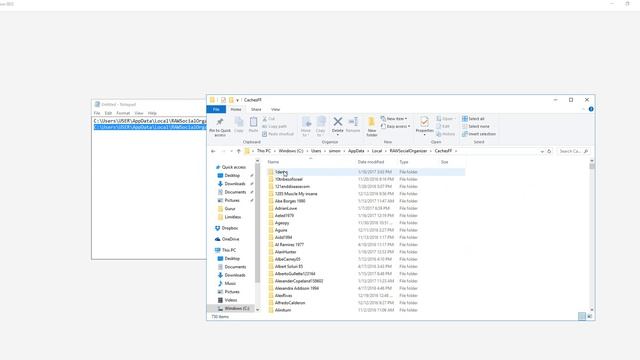Open recent locations dropdown beside forward arrow
This screenshot has height=360, width=640.
pos(231,151)
